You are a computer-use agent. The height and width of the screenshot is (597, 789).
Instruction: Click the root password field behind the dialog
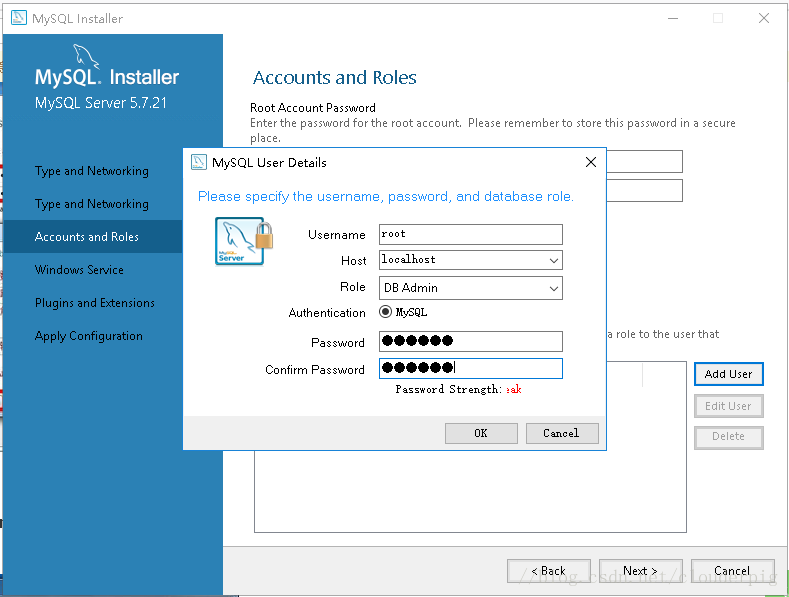[645, 162]
